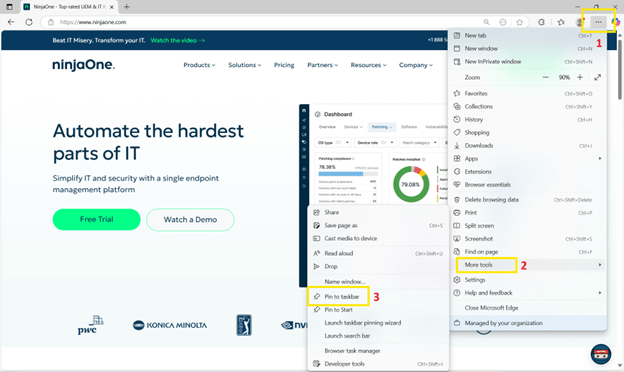Open the Settings and more ellipsis menu
This screenshot has height=372, width=624.
pos(598,22)
